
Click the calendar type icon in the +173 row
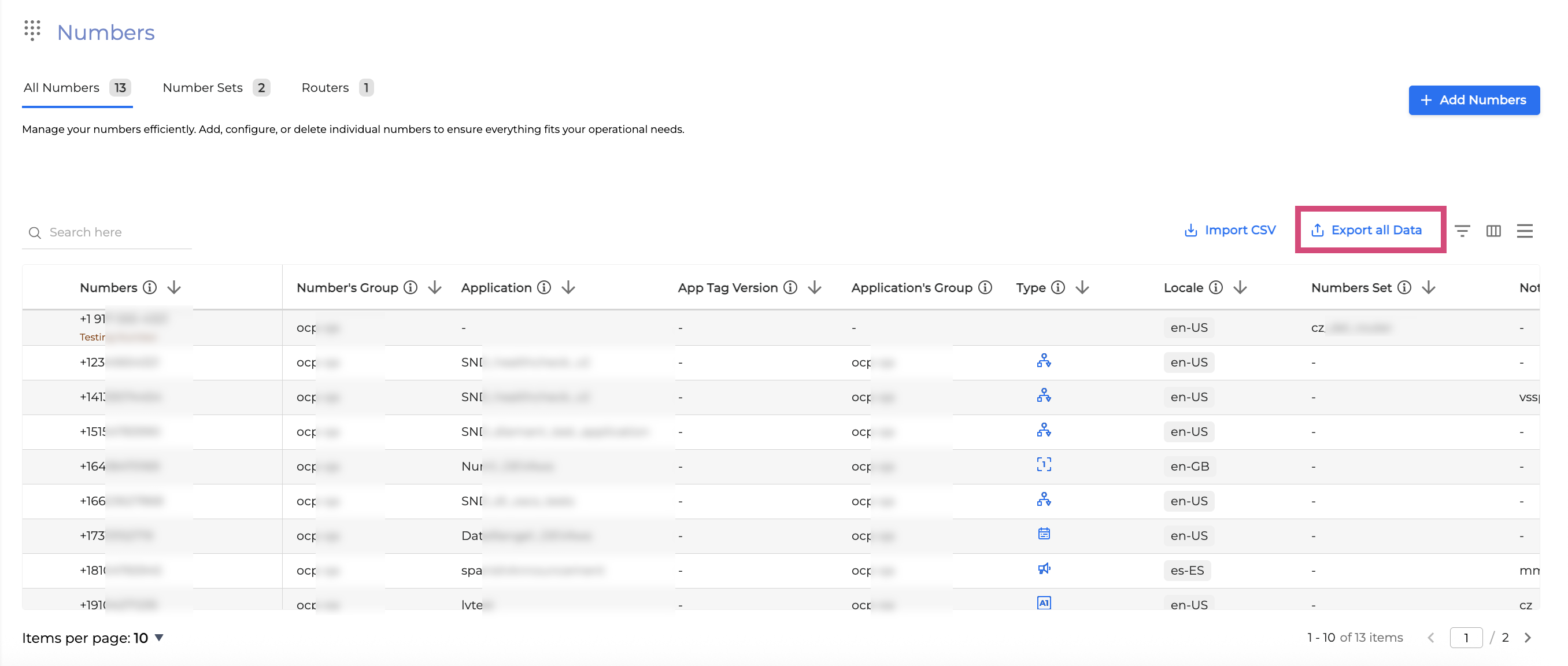tap(1044, 534)
